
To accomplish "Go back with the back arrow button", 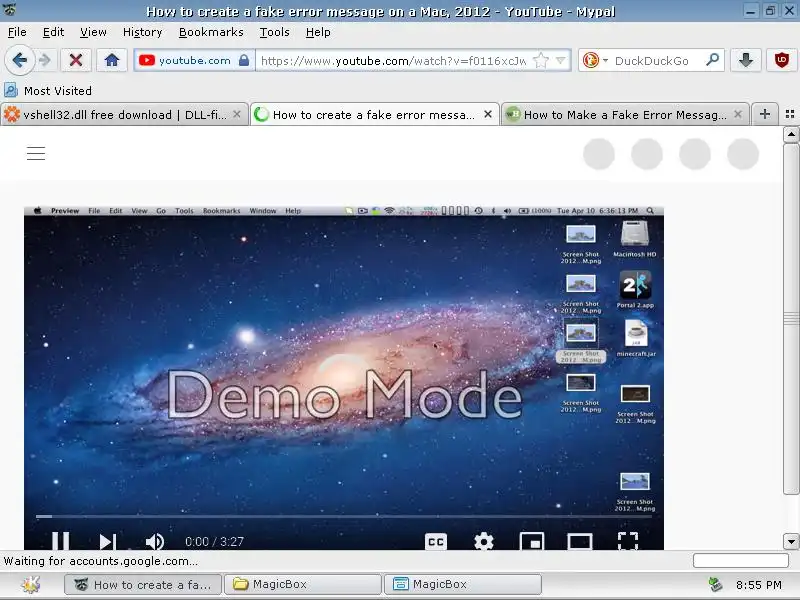I will coord(19,60).
